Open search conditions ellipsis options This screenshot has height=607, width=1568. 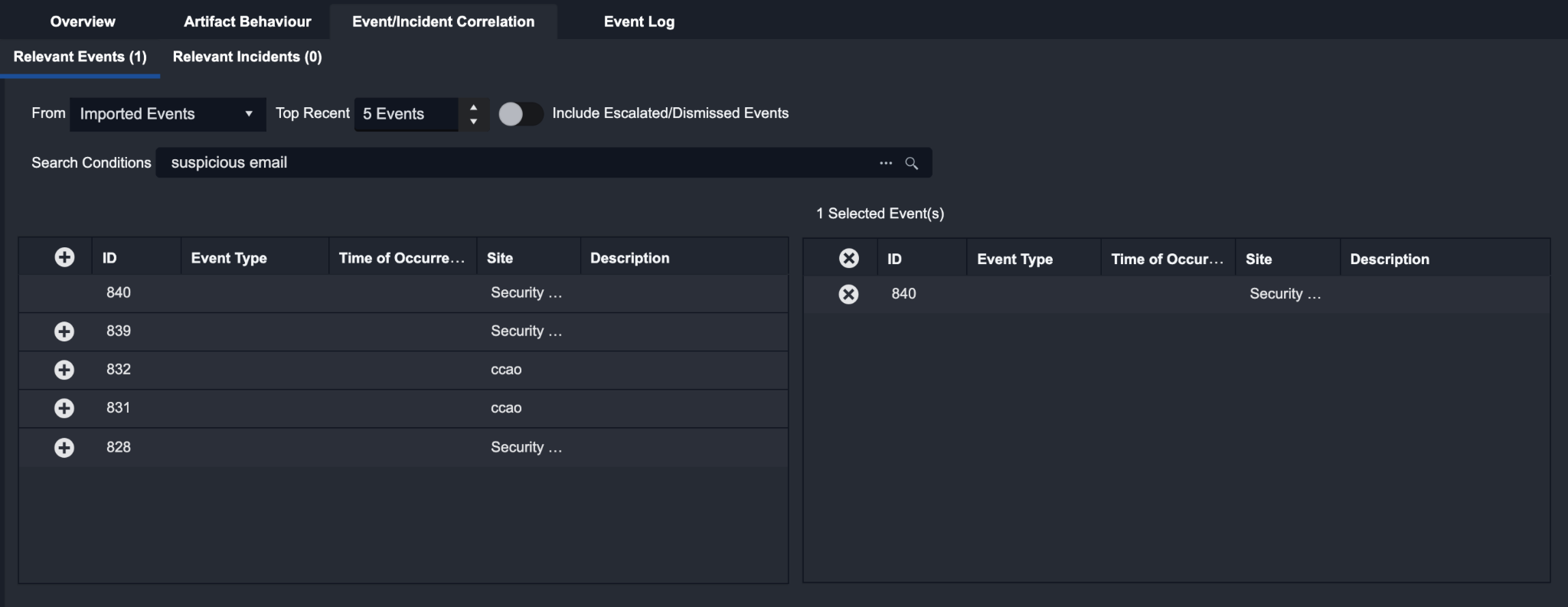tap(886, 163)
